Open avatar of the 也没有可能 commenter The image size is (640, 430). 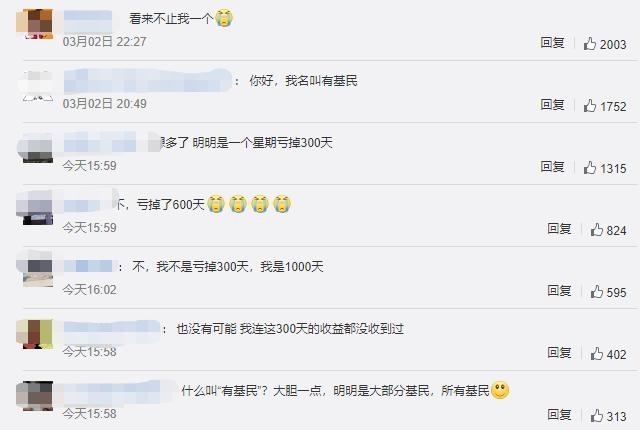(35, 334)
